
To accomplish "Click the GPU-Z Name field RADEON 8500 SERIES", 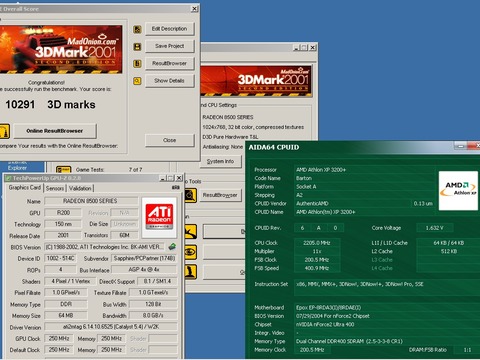I will 91,201.
